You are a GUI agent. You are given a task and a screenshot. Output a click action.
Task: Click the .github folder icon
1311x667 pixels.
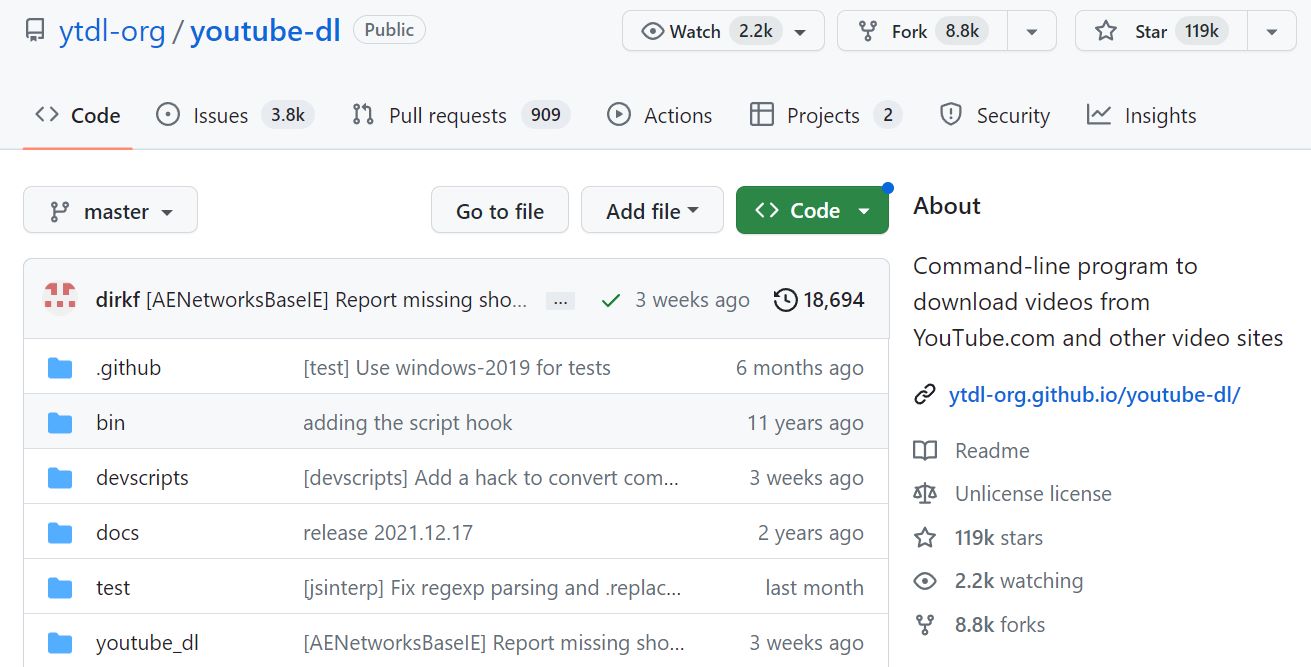point(60,368)
